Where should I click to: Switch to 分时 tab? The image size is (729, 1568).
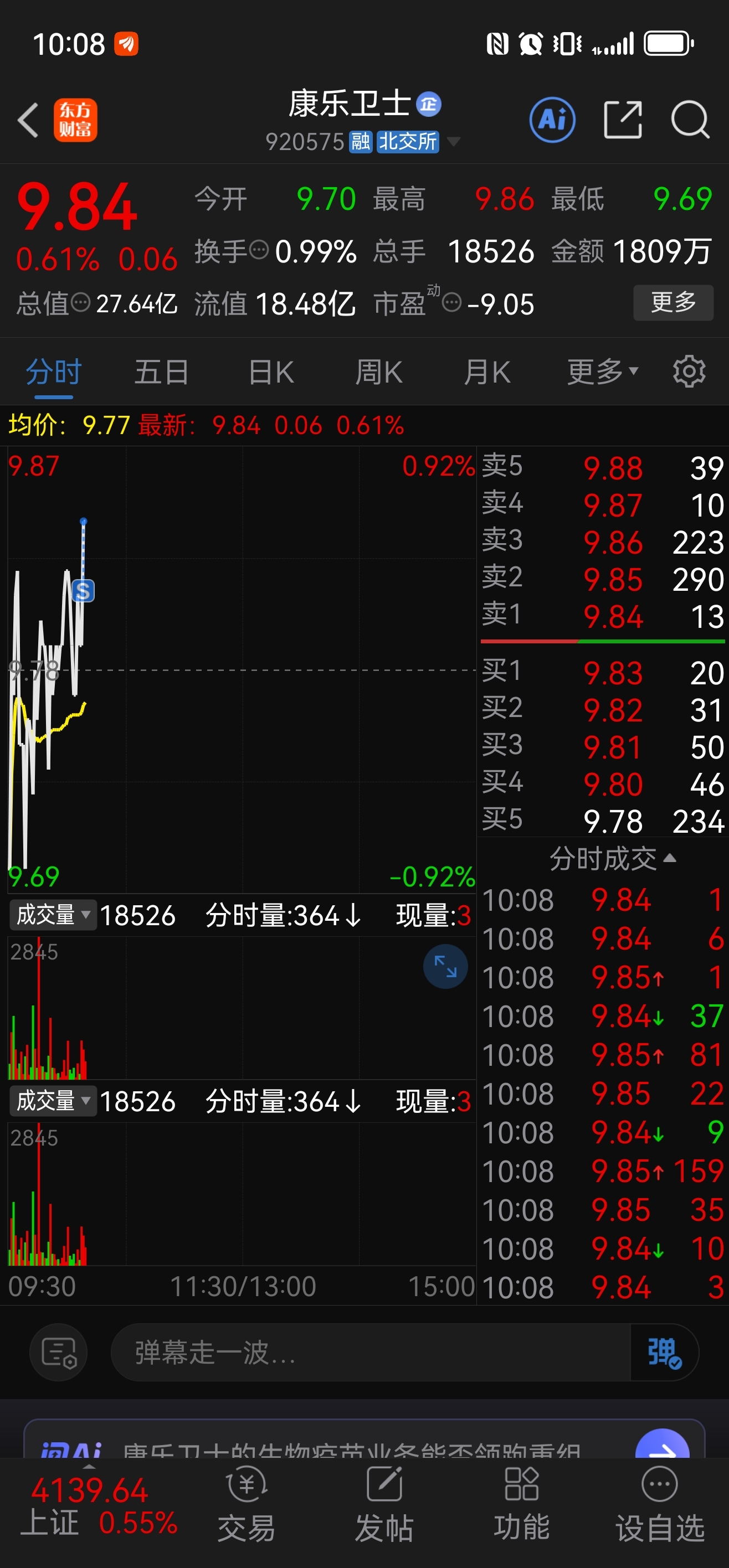[x=54, y=372]
